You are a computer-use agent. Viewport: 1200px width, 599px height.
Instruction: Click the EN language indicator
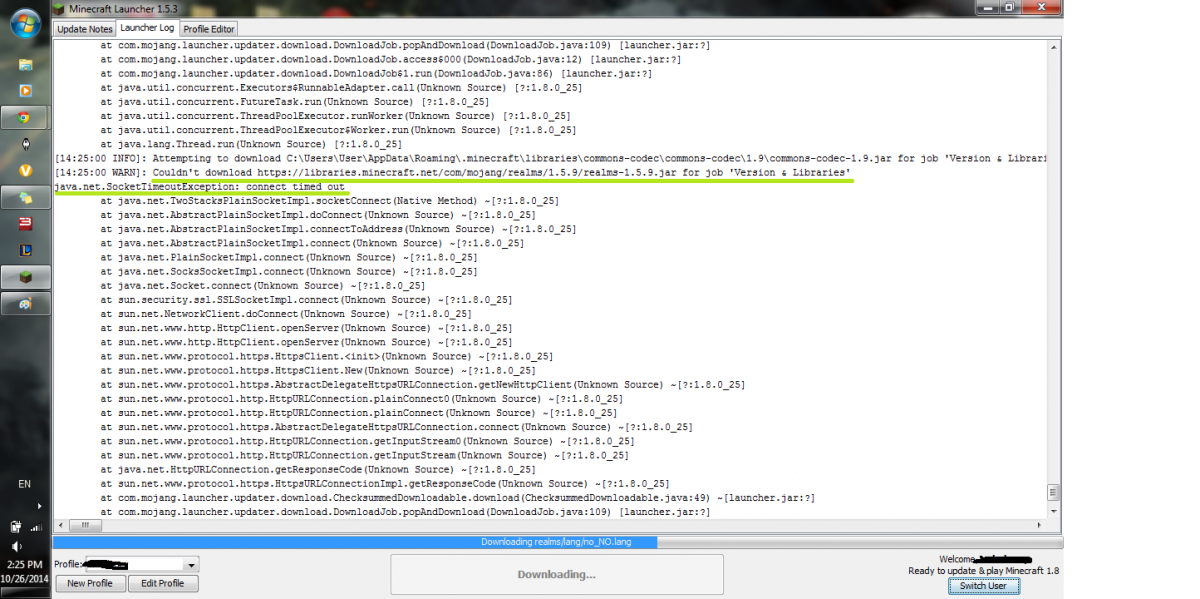[25, 484]
